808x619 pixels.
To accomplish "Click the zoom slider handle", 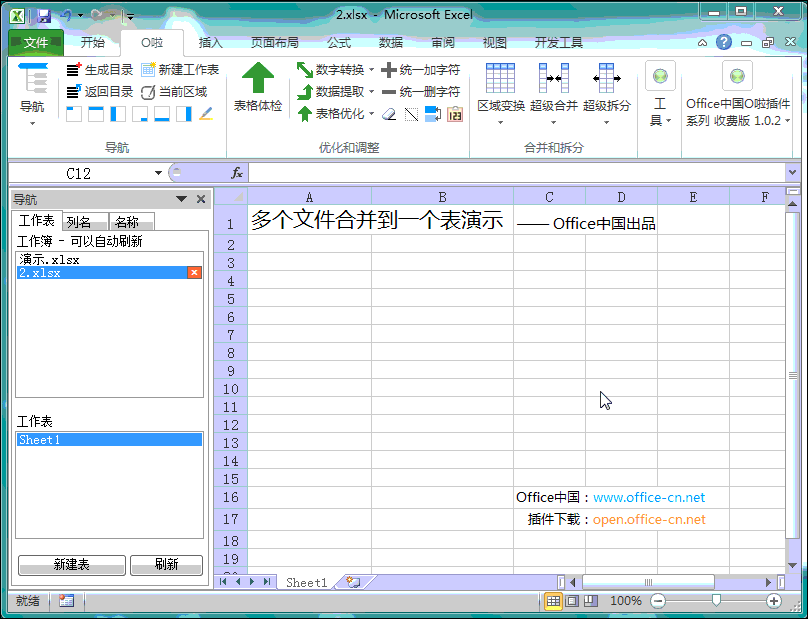I will point(716,600).
